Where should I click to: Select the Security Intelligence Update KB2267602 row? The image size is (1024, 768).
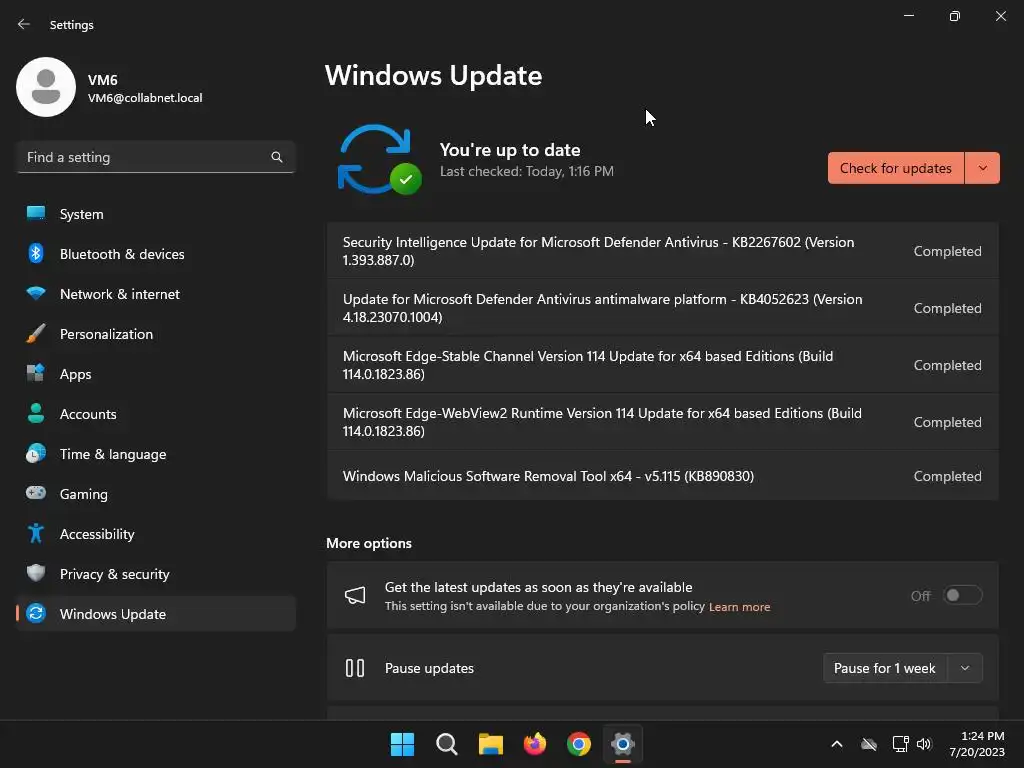click(662, 251)
